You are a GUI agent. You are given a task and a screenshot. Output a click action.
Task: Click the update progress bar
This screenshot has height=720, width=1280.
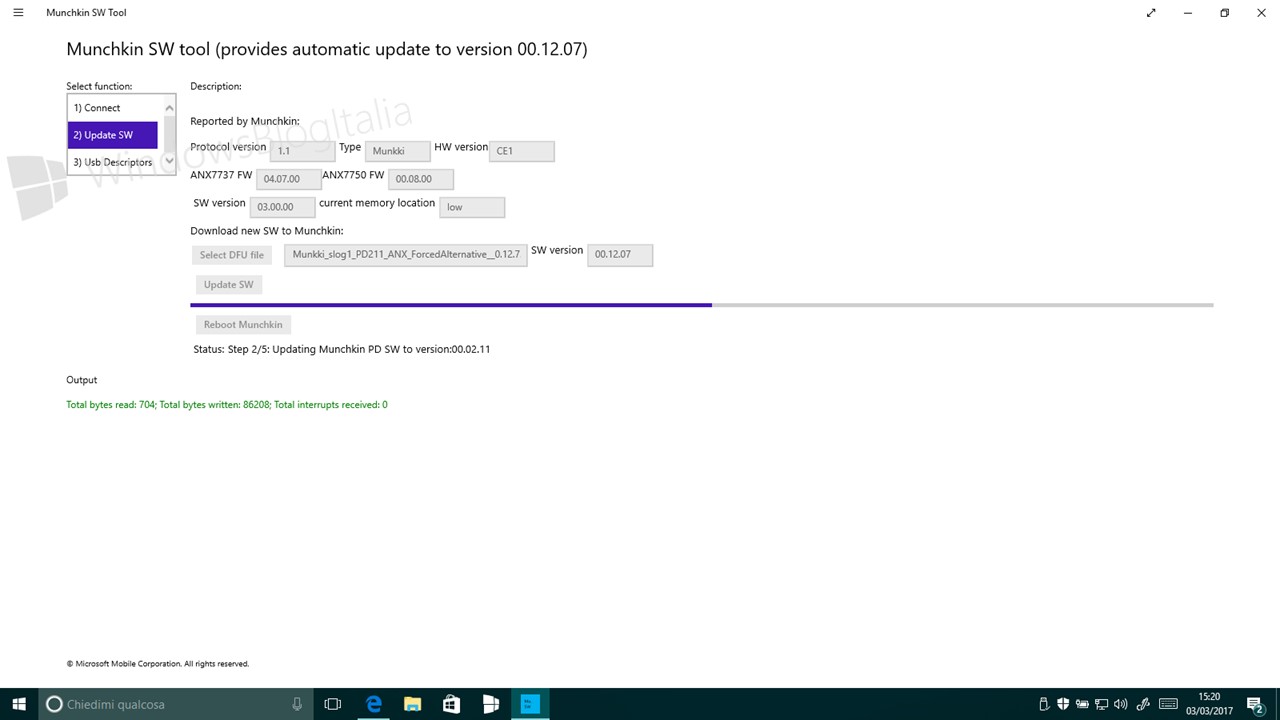pos(702,305)
